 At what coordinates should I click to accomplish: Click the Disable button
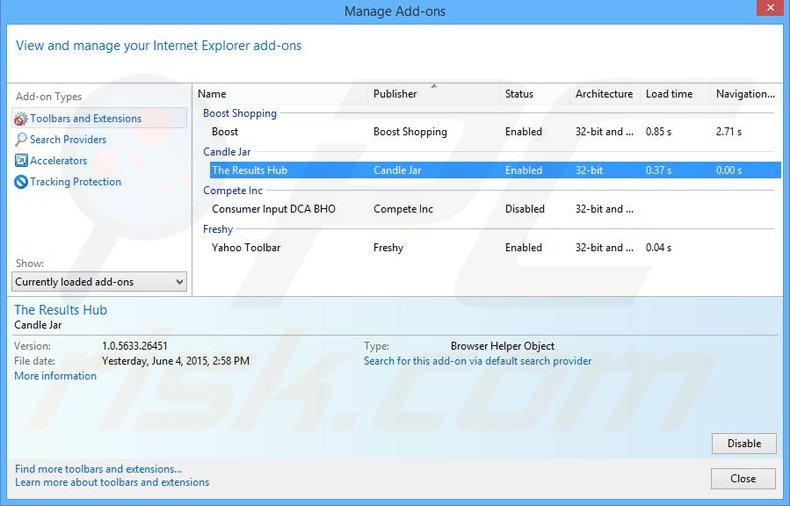coord(744,444)
